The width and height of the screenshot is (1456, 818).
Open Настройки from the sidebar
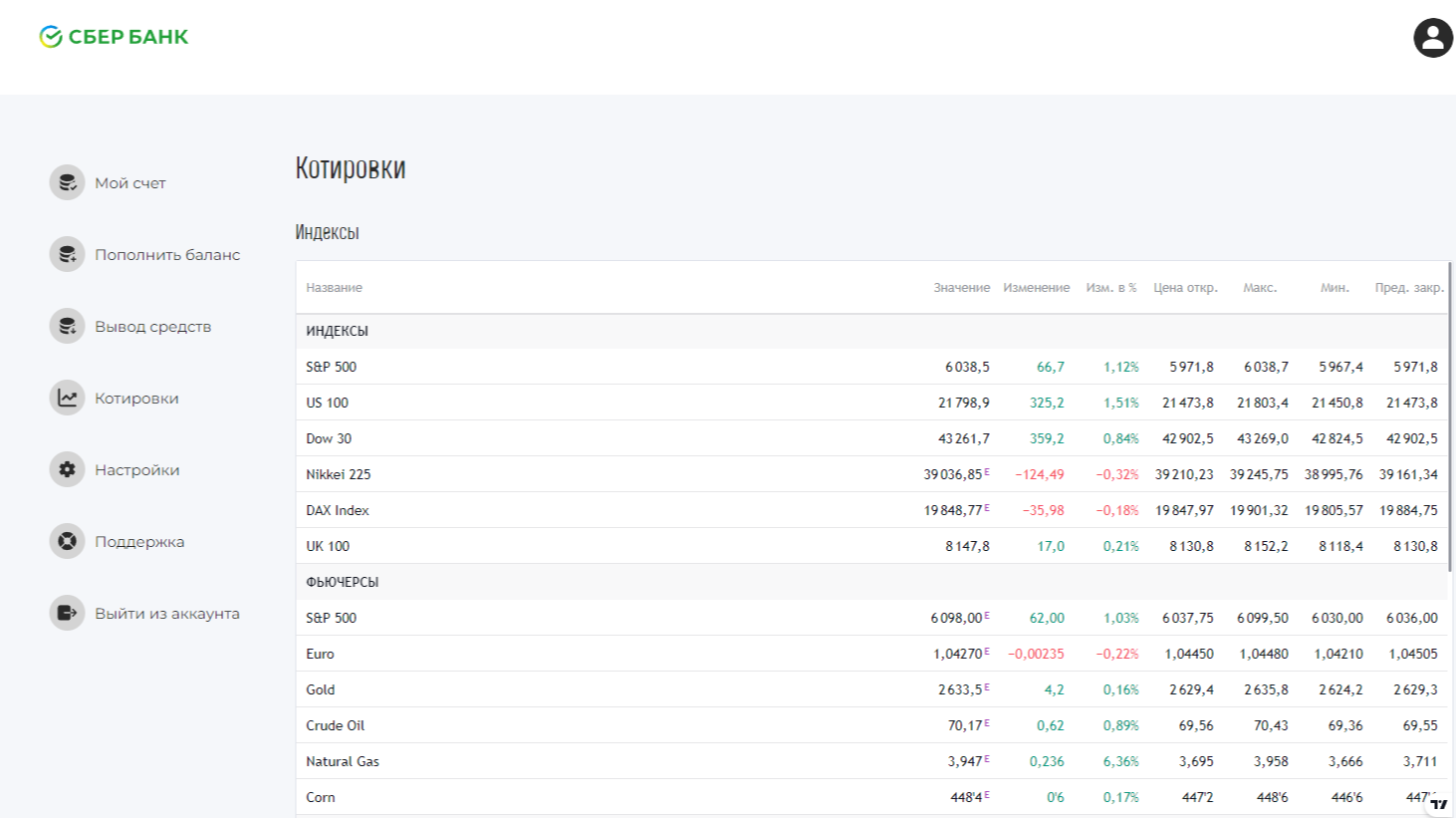137,470
